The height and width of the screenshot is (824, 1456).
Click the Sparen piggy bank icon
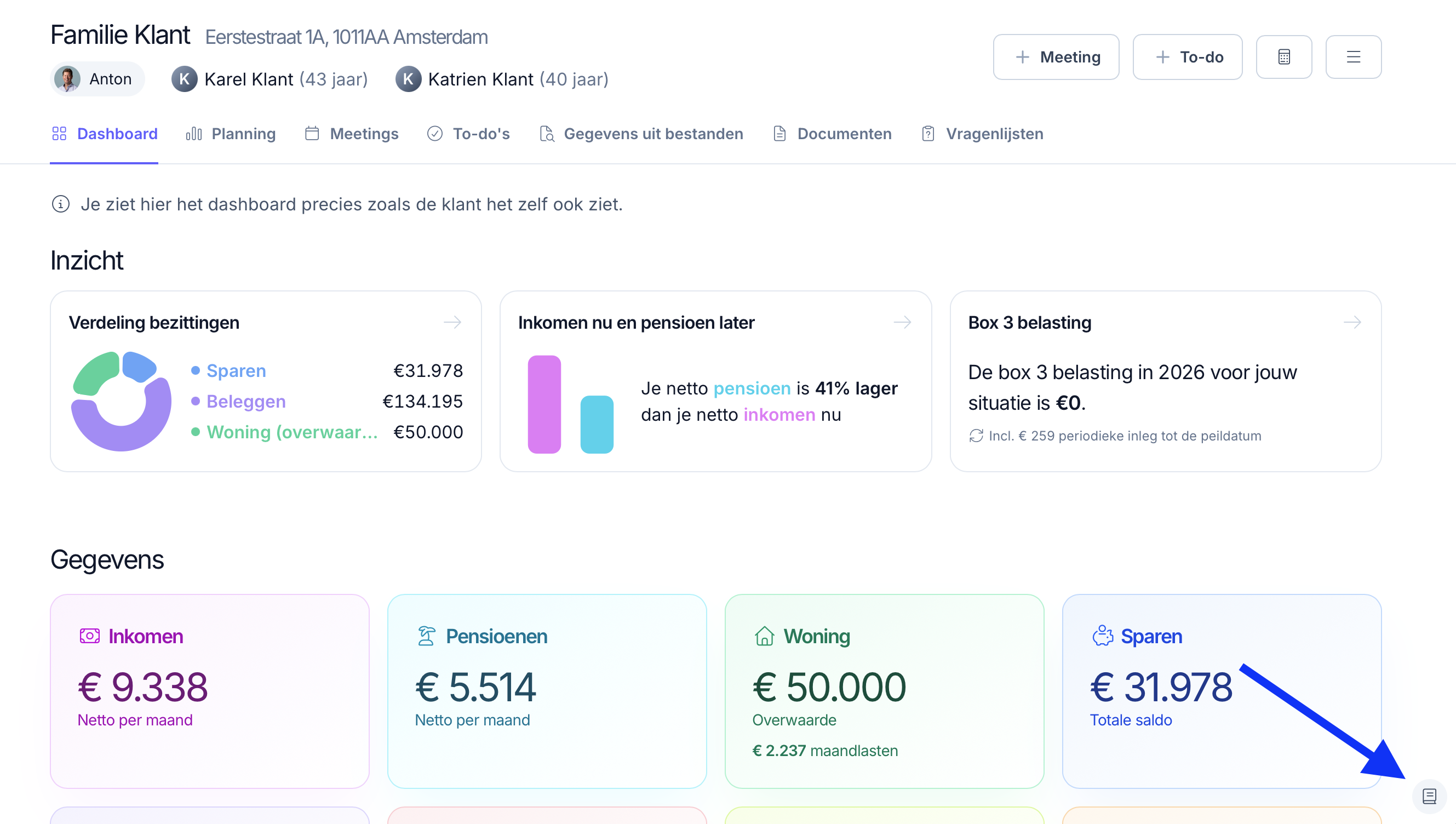1102,636
